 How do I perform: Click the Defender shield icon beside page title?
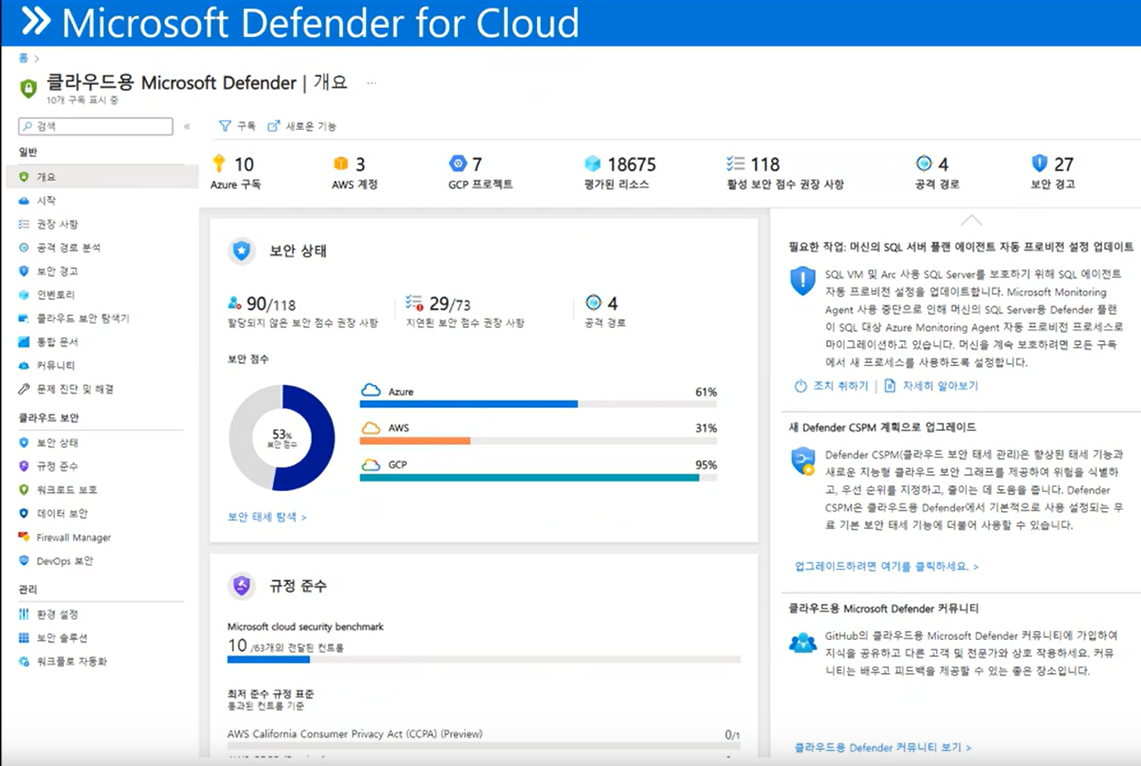28,89
